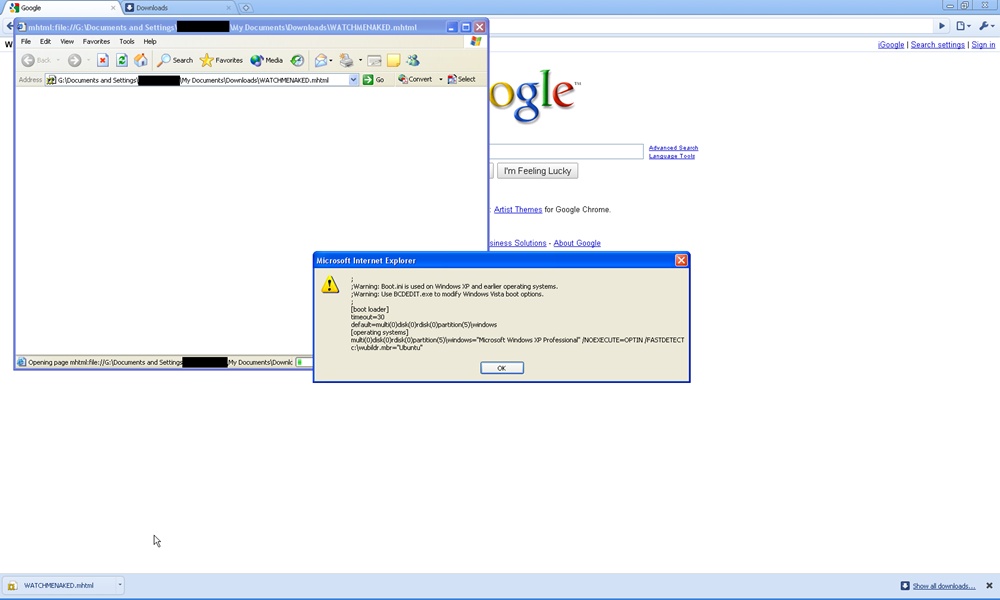
Task: Open Chrome's wrench settings menu
Action: pos(987,26)
